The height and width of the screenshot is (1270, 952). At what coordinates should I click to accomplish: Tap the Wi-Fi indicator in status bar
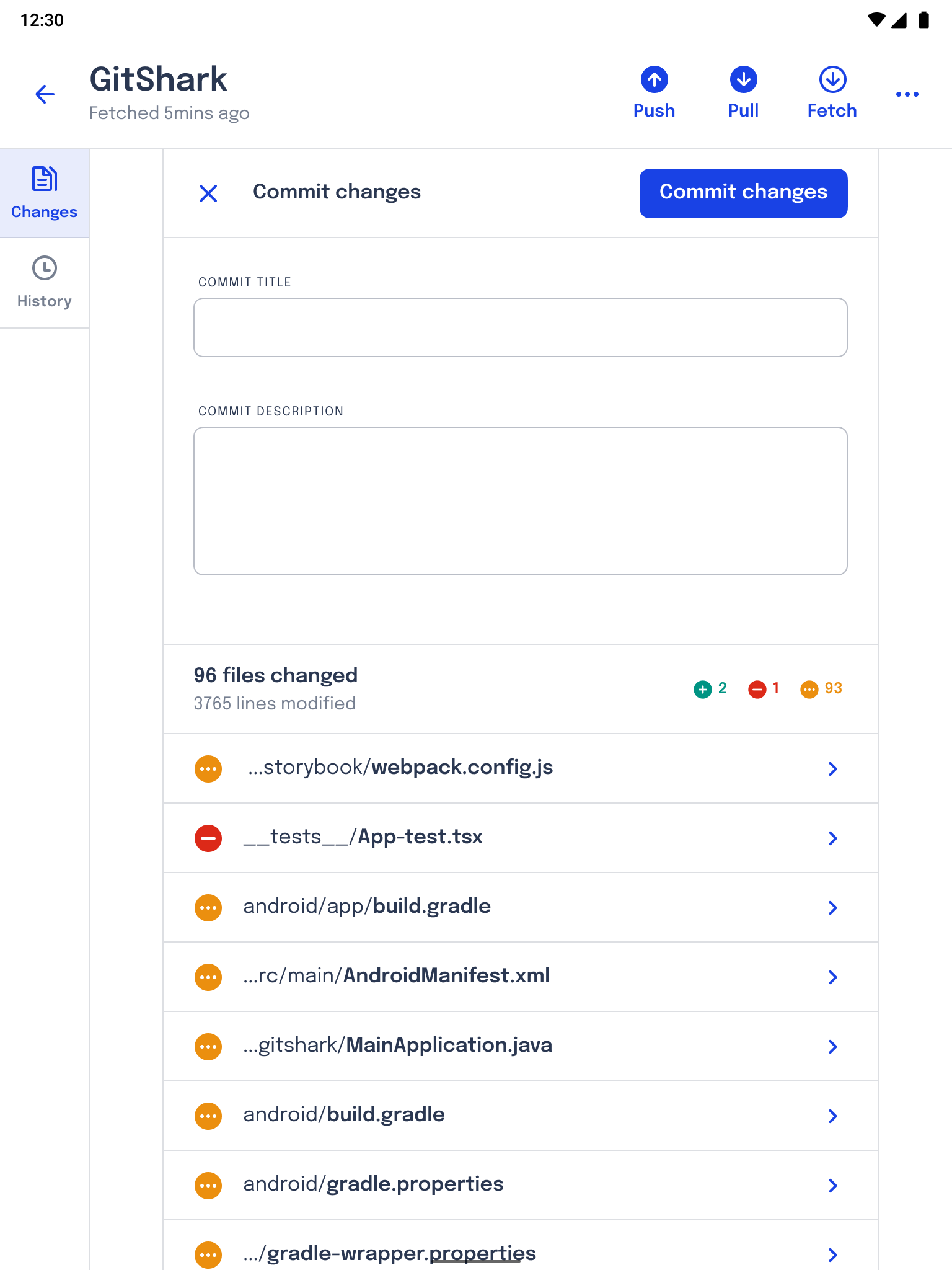coord(876,20)
